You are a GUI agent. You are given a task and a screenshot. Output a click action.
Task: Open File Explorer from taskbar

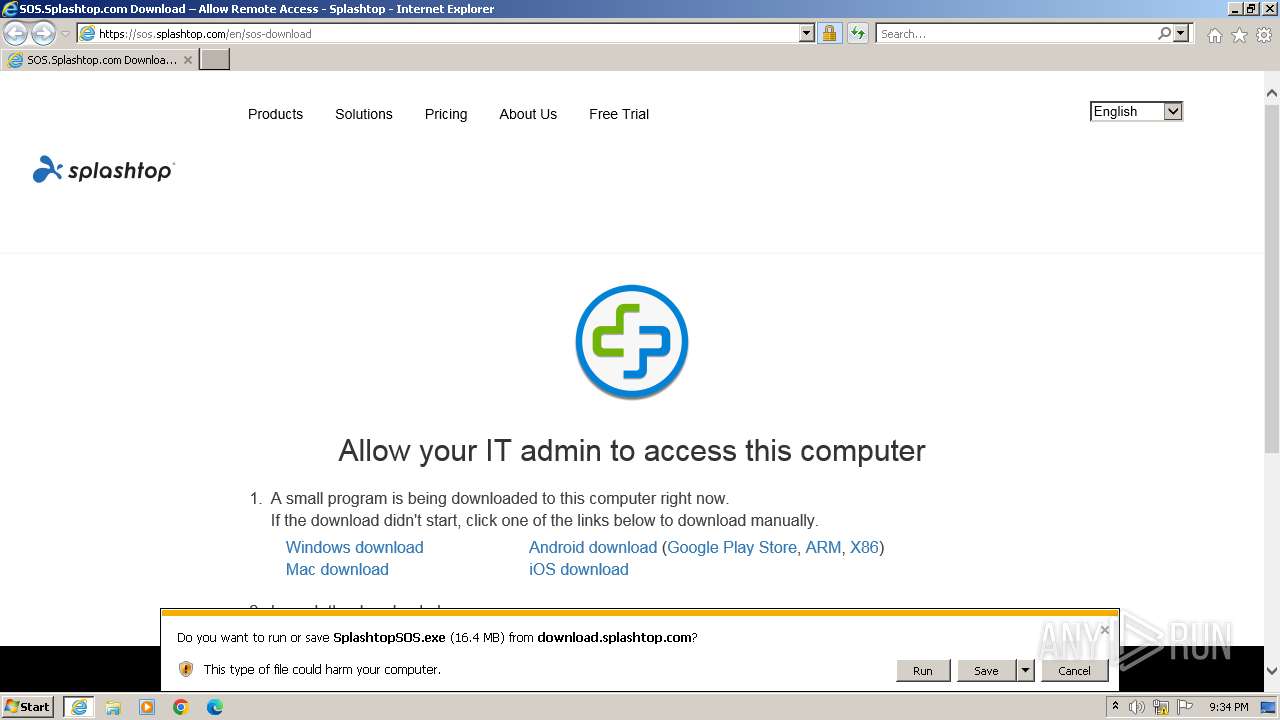click(113, 707)
